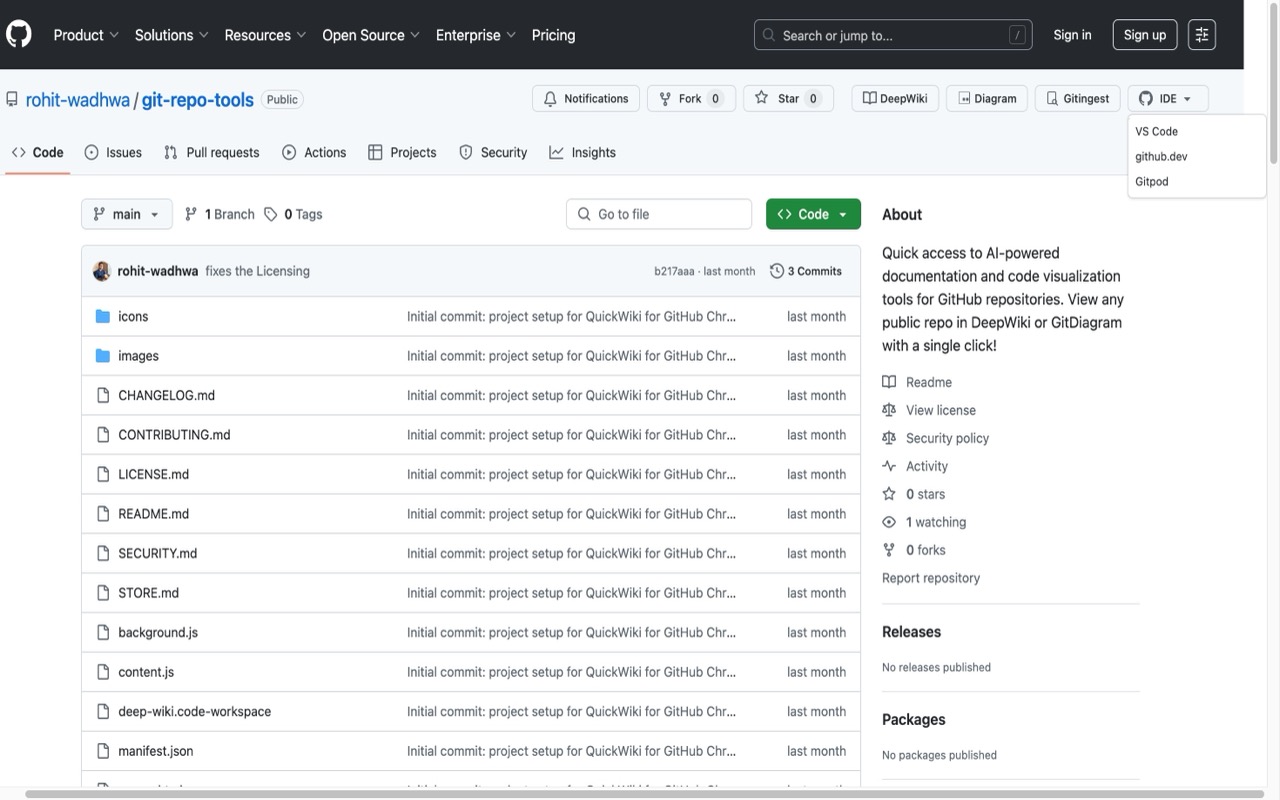Open the STORE.md file
Viewport: 1280px width, 800px height.
point(149,593)
